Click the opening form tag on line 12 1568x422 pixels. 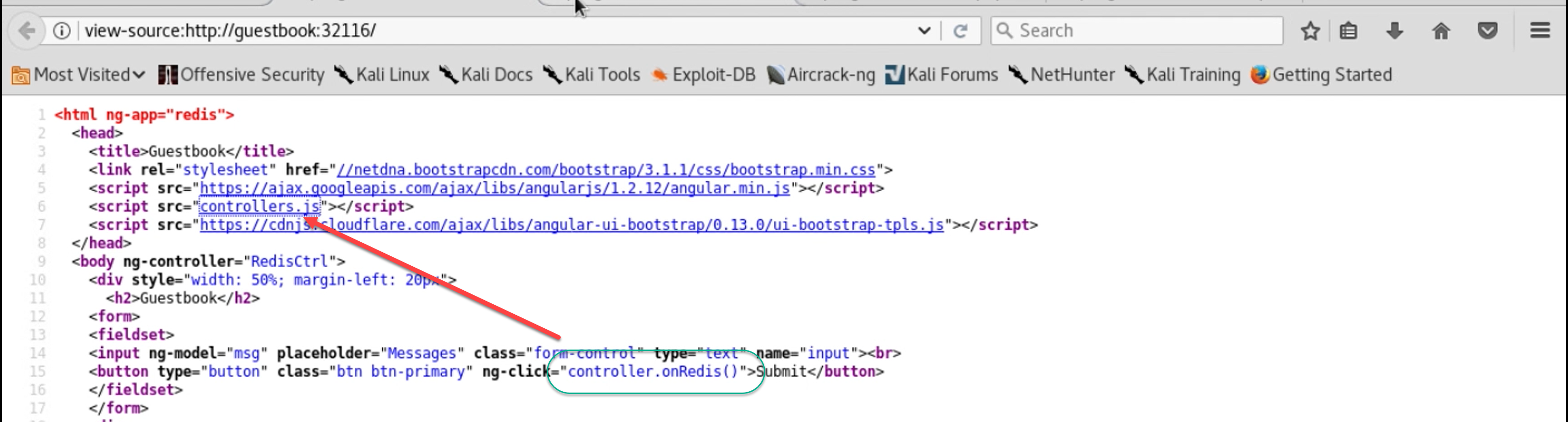tap(114, 316)
